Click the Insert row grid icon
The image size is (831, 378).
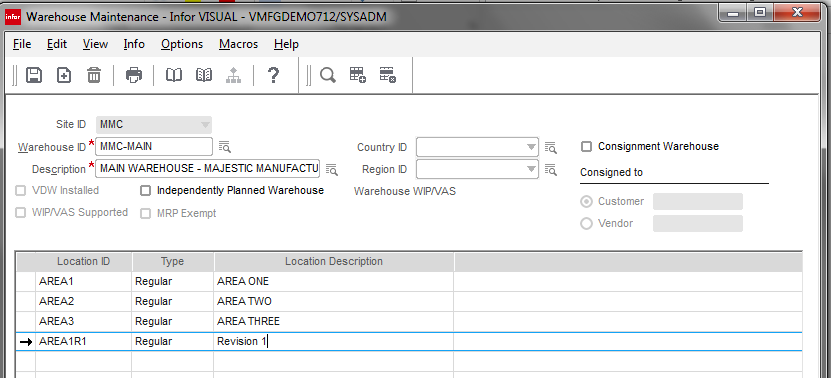[358, 75]
